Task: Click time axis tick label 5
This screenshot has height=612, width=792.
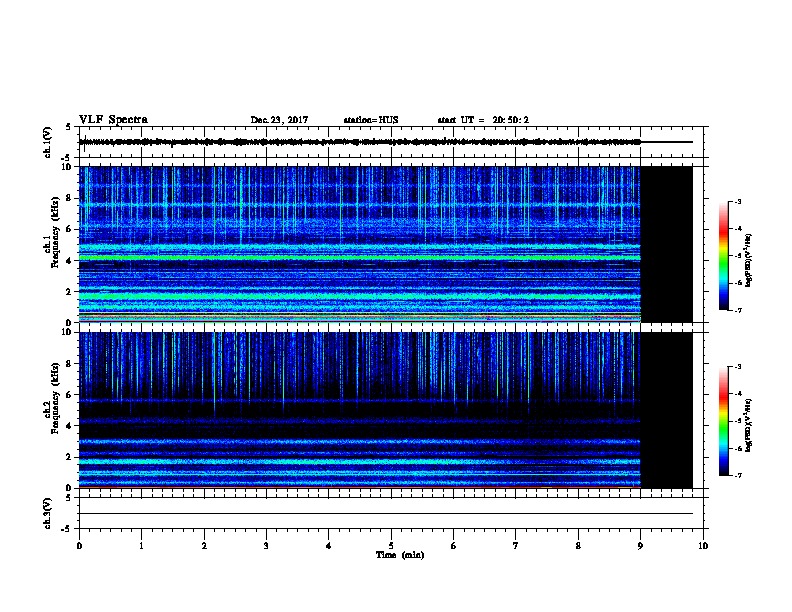Action: (391, 546)
